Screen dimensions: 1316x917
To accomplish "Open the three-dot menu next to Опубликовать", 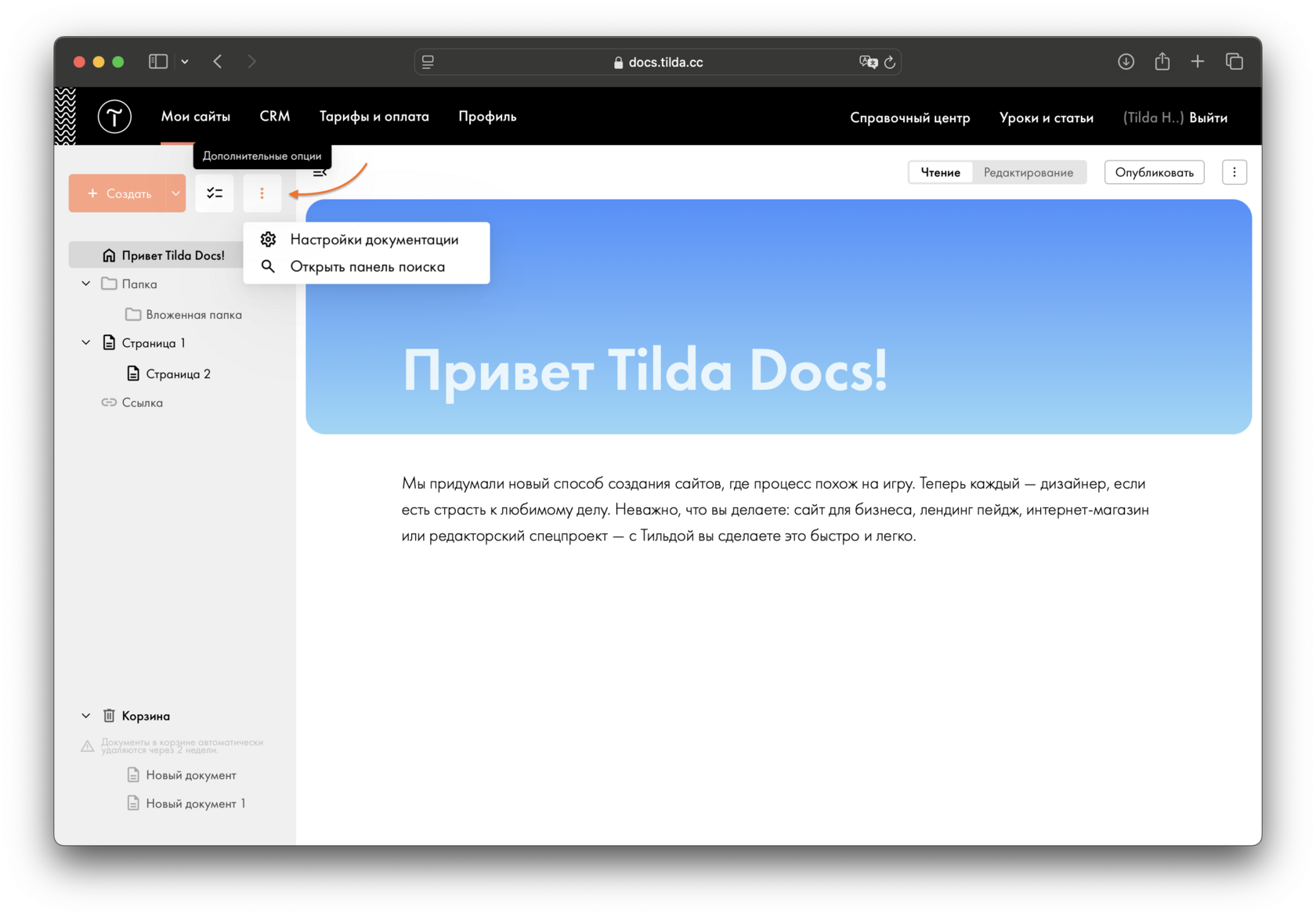I will (1235, 172).
